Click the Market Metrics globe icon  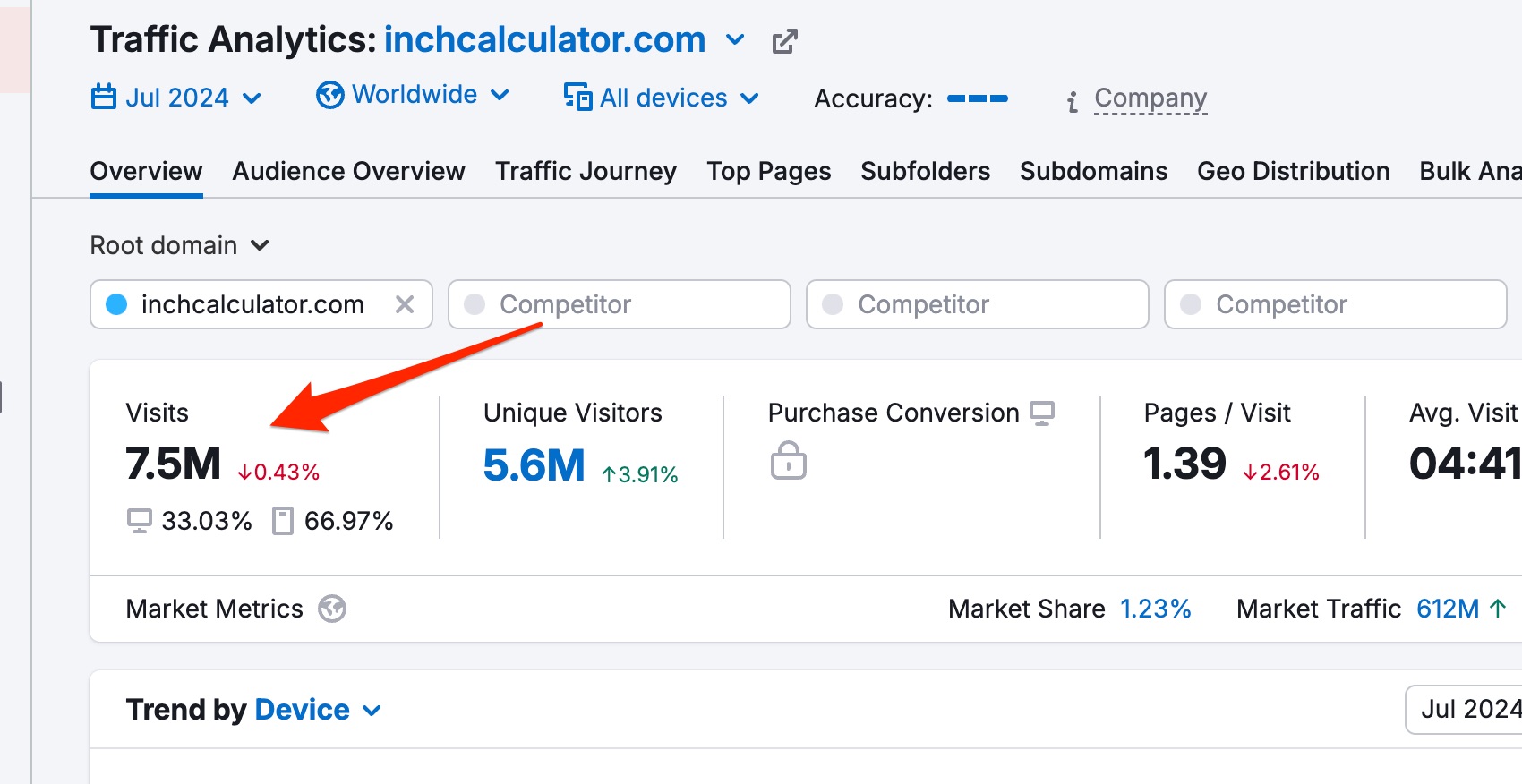(332, 609)
